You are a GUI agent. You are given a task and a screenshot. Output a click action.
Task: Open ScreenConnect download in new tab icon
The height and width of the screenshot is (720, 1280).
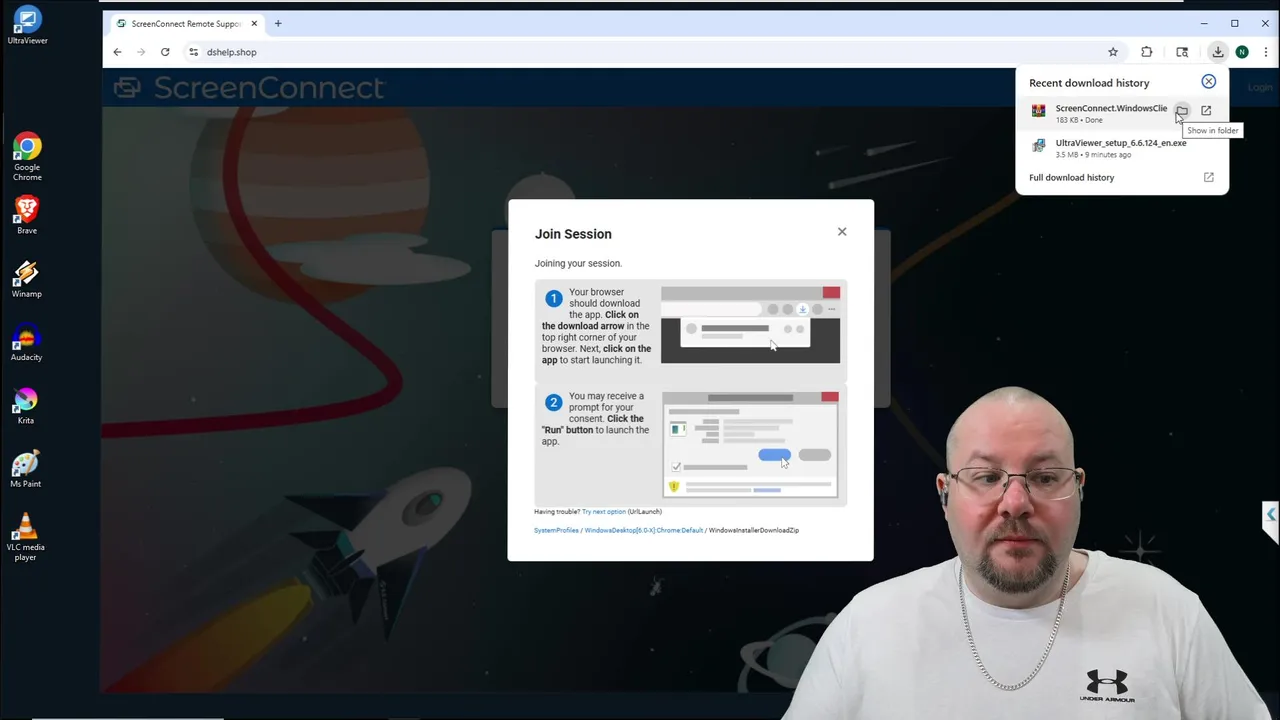(1206, 110)
